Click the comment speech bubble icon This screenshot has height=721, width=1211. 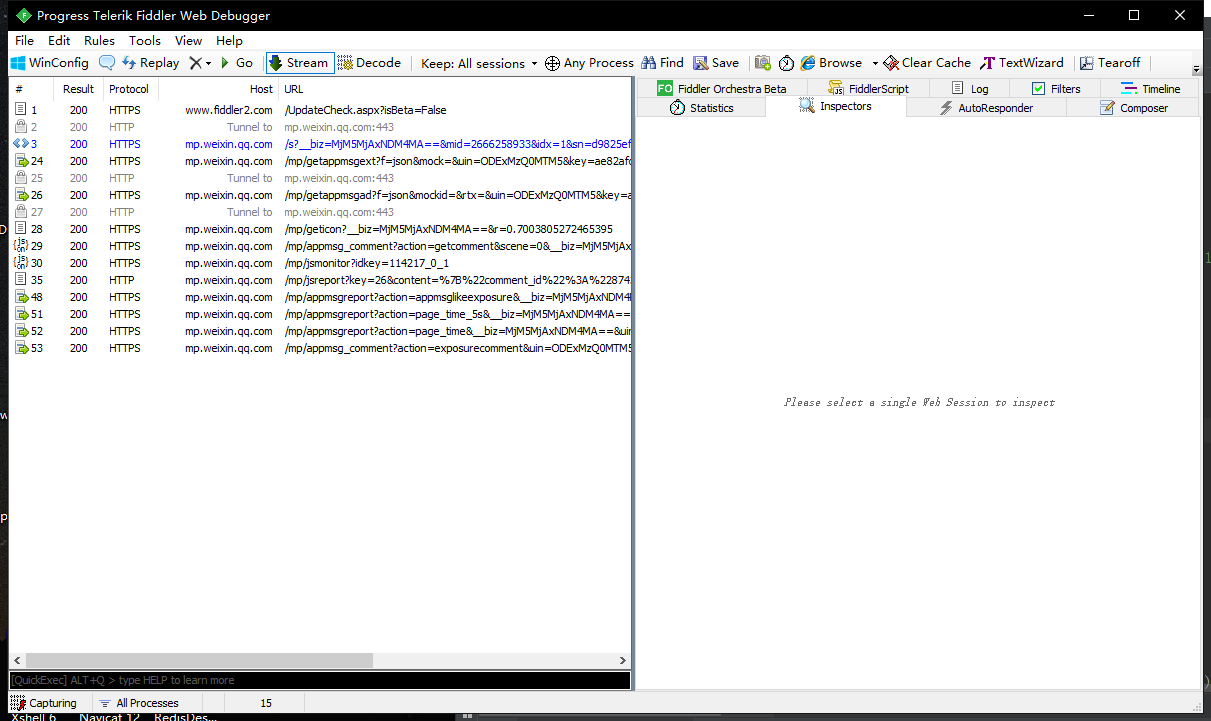(x=106, y=63)
